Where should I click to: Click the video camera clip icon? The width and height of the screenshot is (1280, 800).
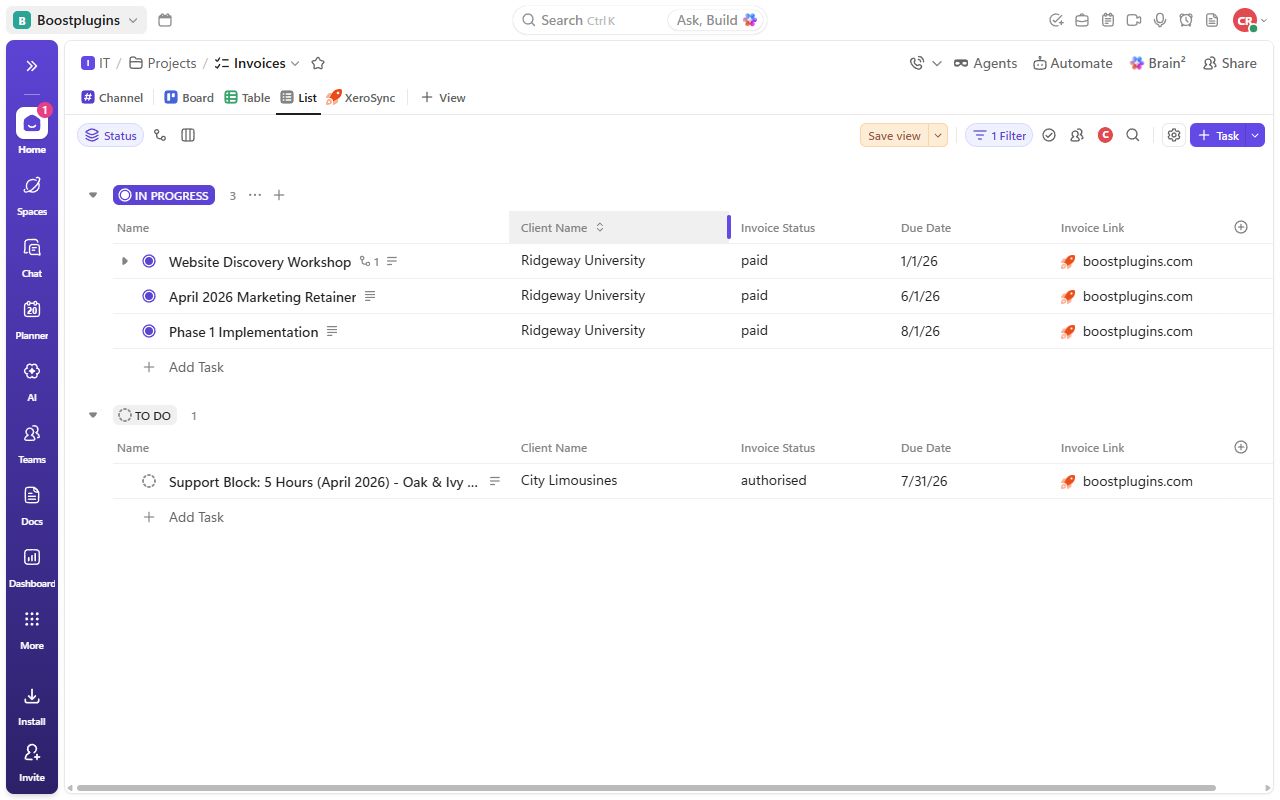tap(1134, 20)
